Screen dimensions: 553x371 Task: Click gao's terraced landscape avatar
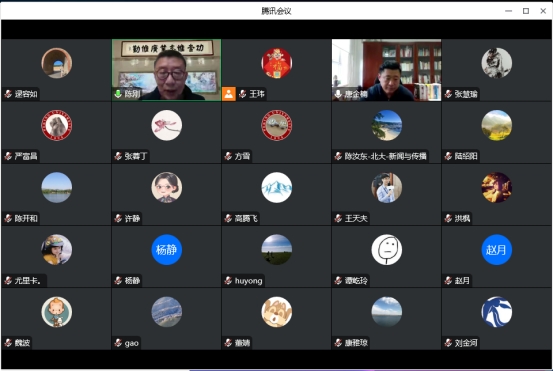point(166,312)
